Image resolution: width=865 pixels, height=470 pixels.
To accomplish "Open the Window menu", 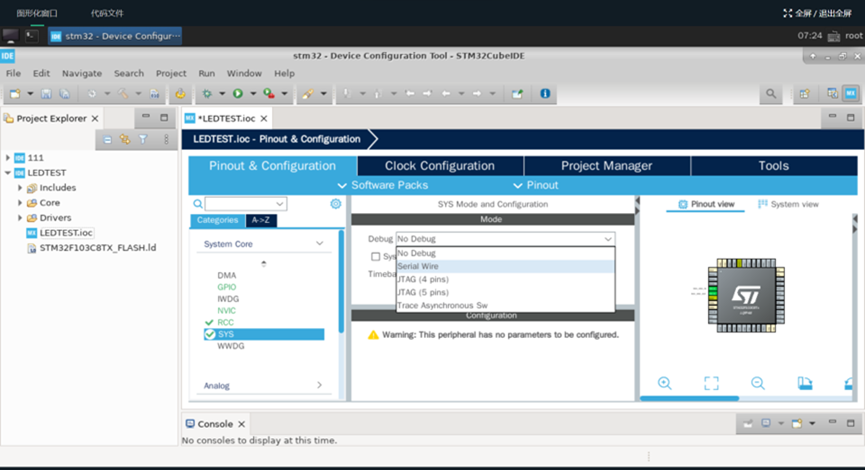I will pyautogui.click(x=244, y=73).
